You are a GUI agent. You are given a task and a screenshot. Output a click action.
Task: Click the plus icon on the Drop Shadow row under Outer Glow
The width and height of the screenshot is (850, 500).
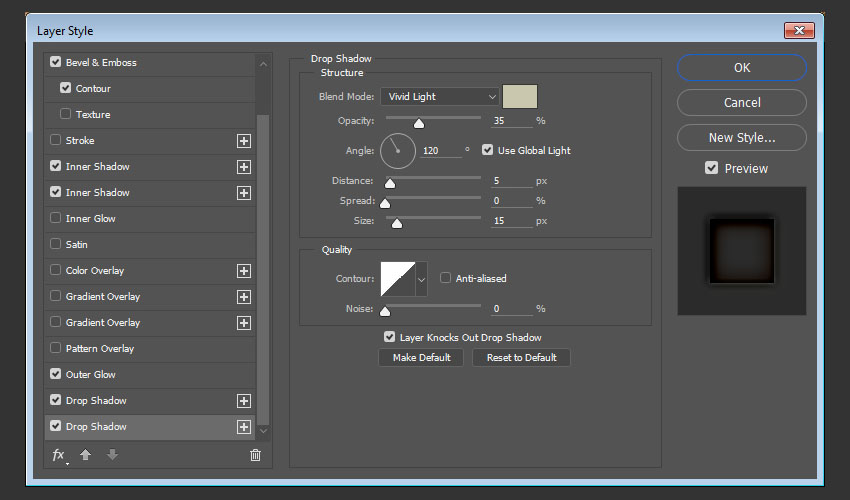click(x=244, y=401)
